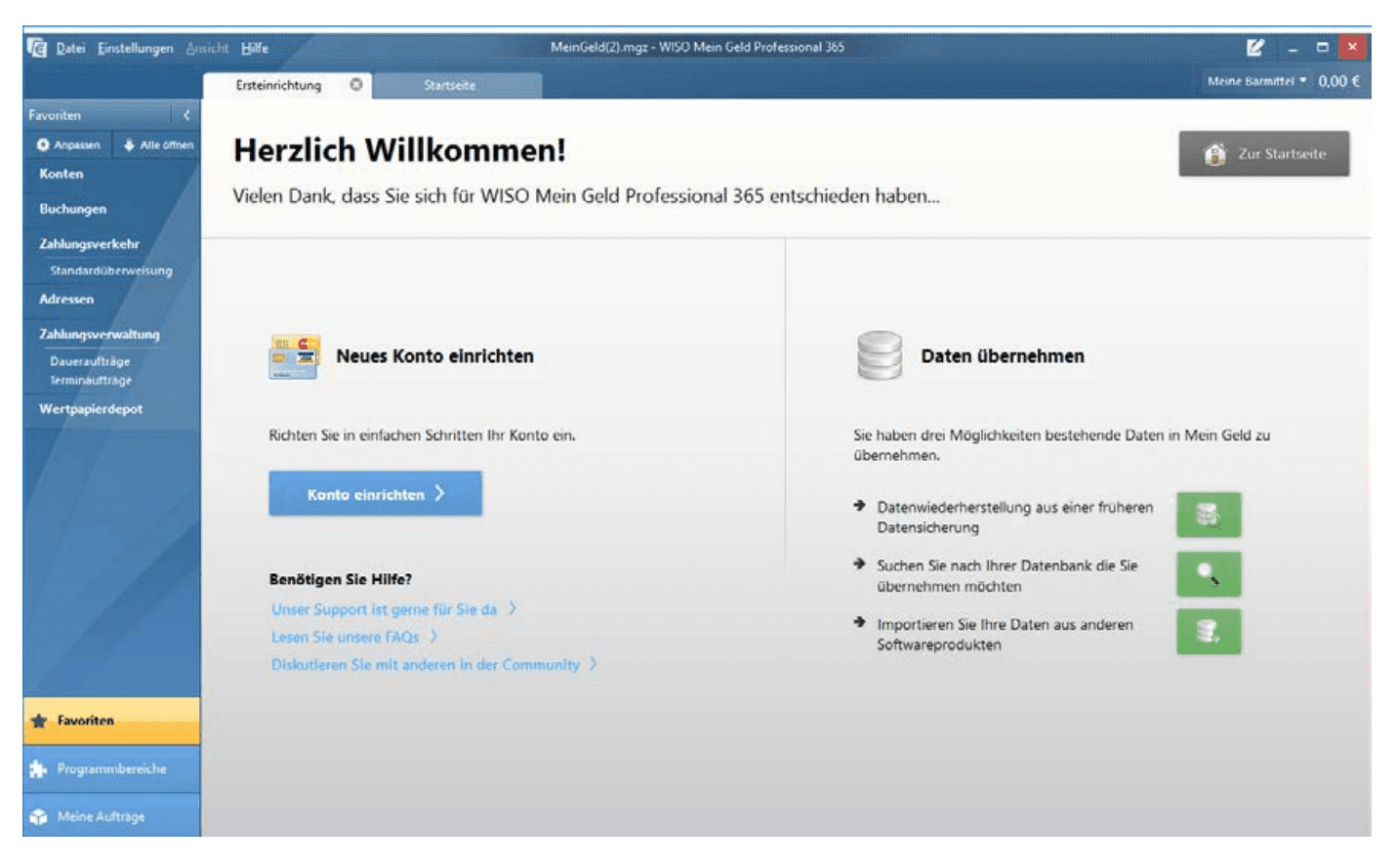Screen dimensions: 1398x868
Task: Click the Zur Startseite button
Action: 1263,153
